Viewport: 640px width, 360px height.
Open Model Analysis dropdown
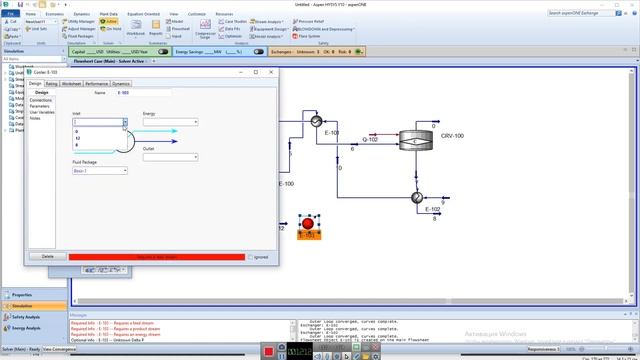point(266,36)
